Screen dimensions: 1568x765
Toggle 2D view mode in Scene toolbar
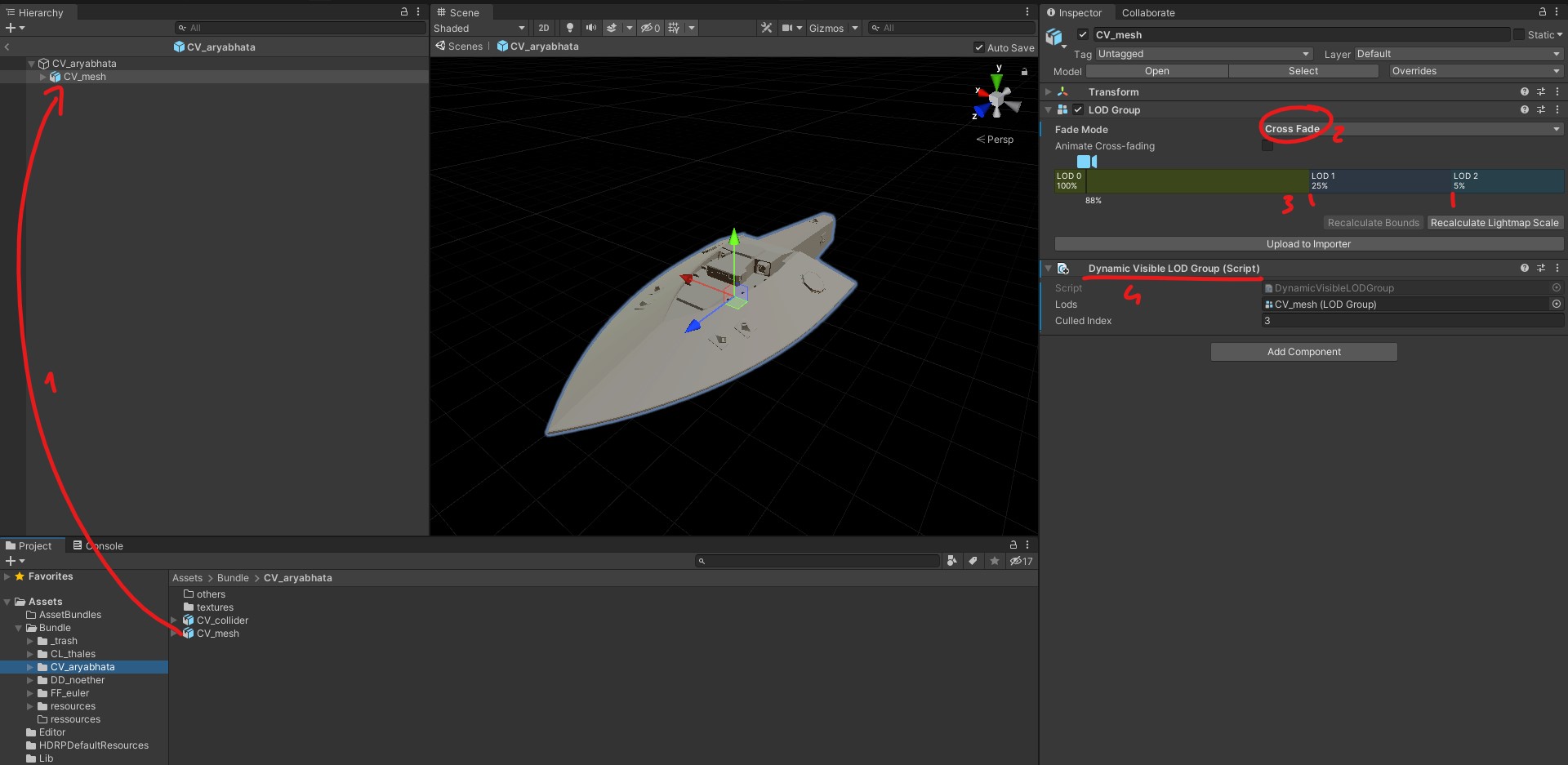[544, 28]
